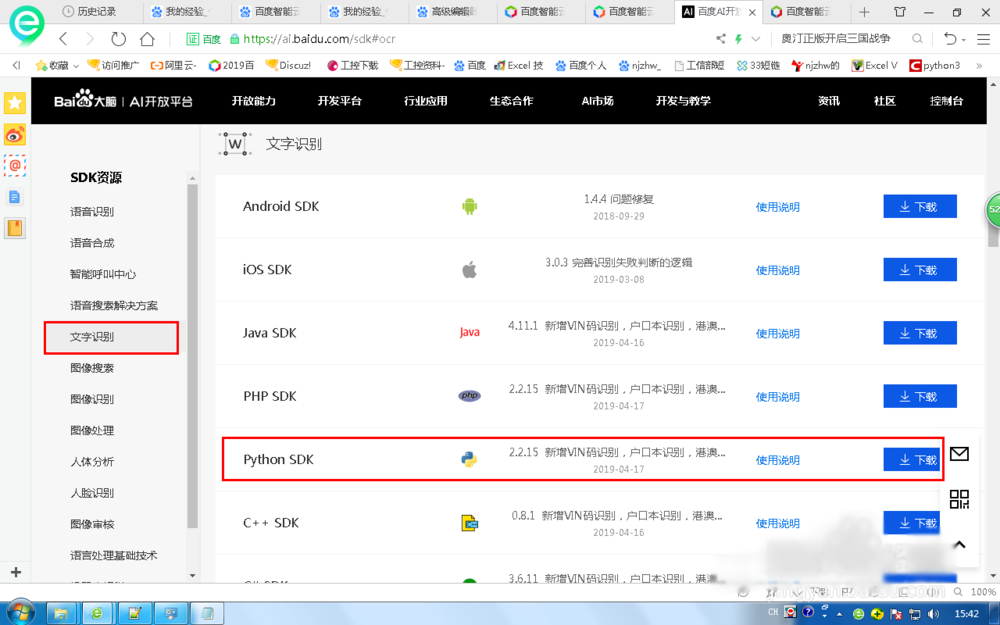1000x625 pixels.
Task: Download the Android SDK
Action: tap(920, 206)
